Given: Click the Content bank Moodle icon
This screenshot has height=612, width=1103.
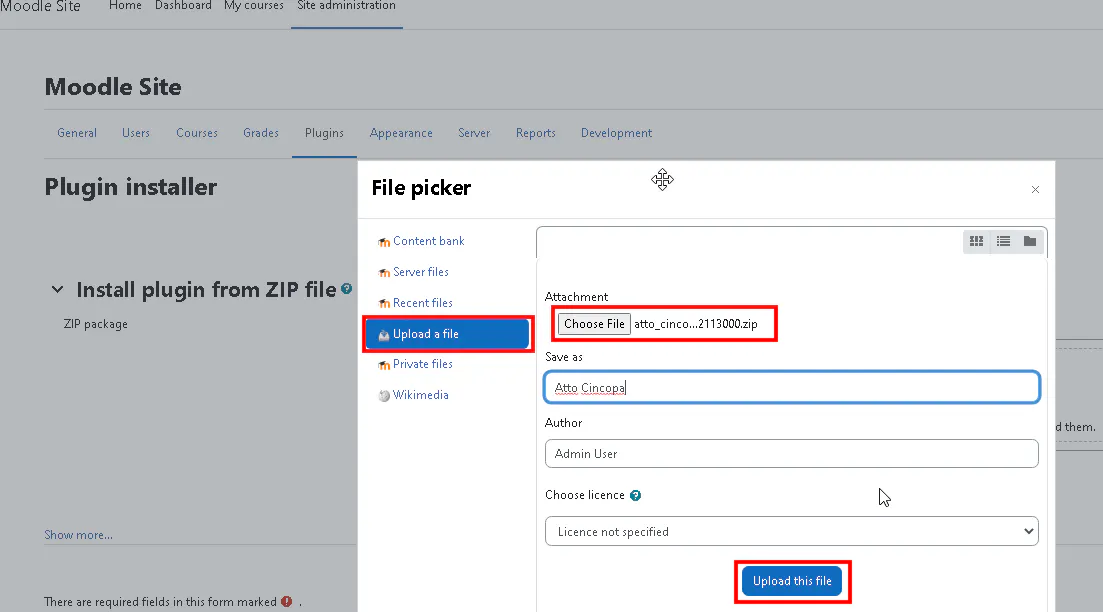Looking at the screenshot, I should [x=384, y=242].
